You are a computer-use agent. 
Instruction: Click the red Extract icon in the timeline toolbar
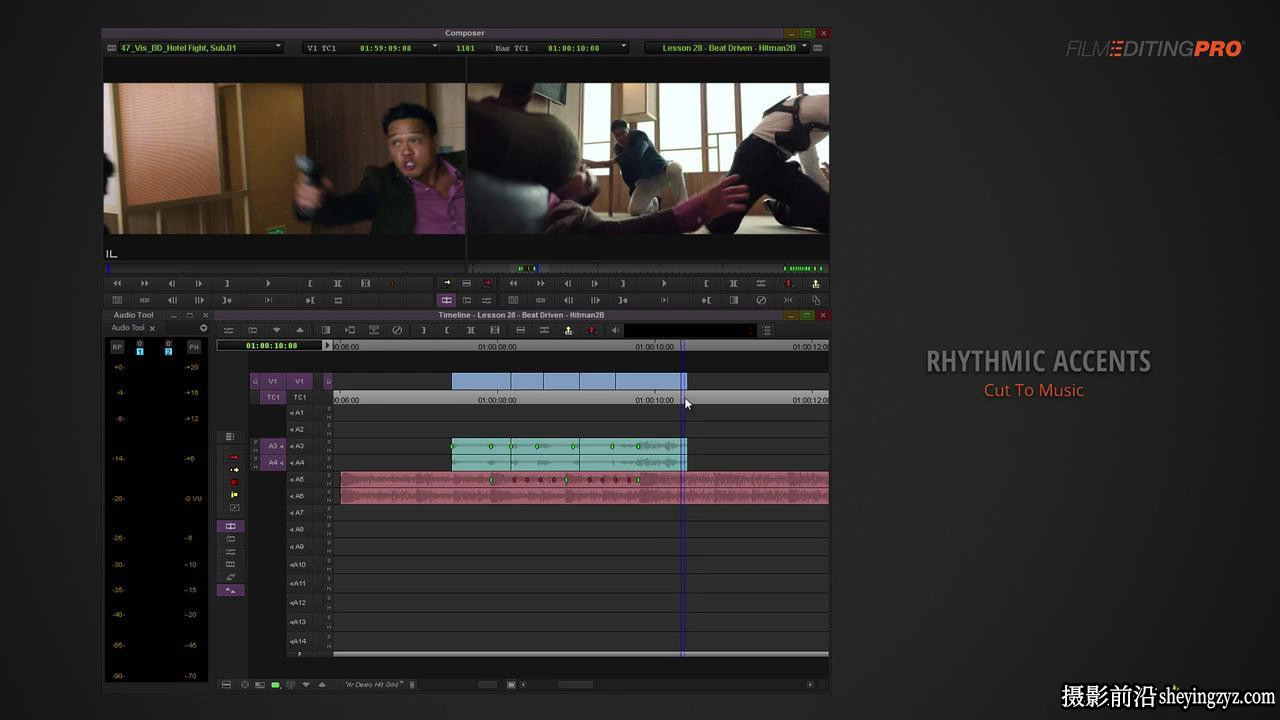pos(591,330)
